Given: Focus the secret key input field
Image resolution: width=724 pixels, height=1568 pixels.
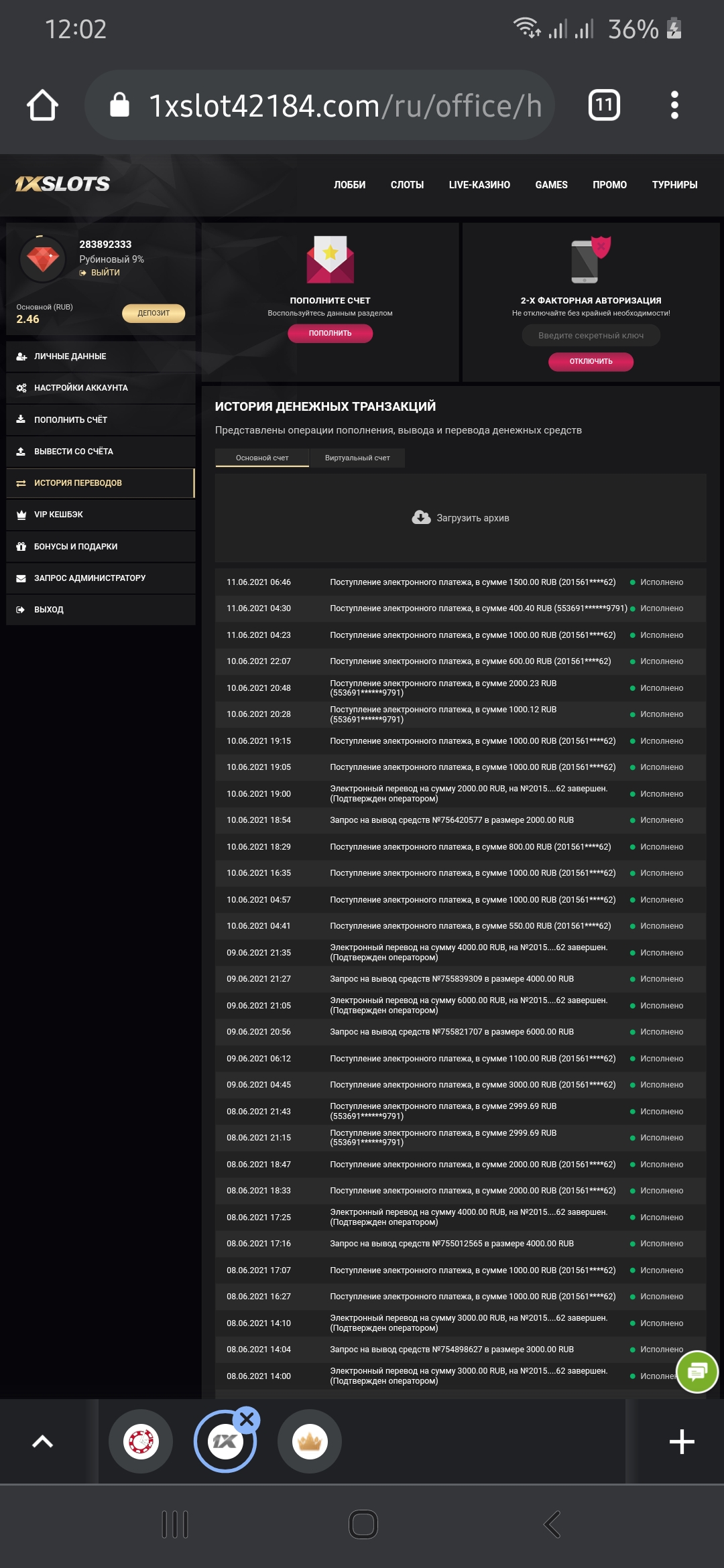Looking at the screenshot, I should tap(591, 336).
